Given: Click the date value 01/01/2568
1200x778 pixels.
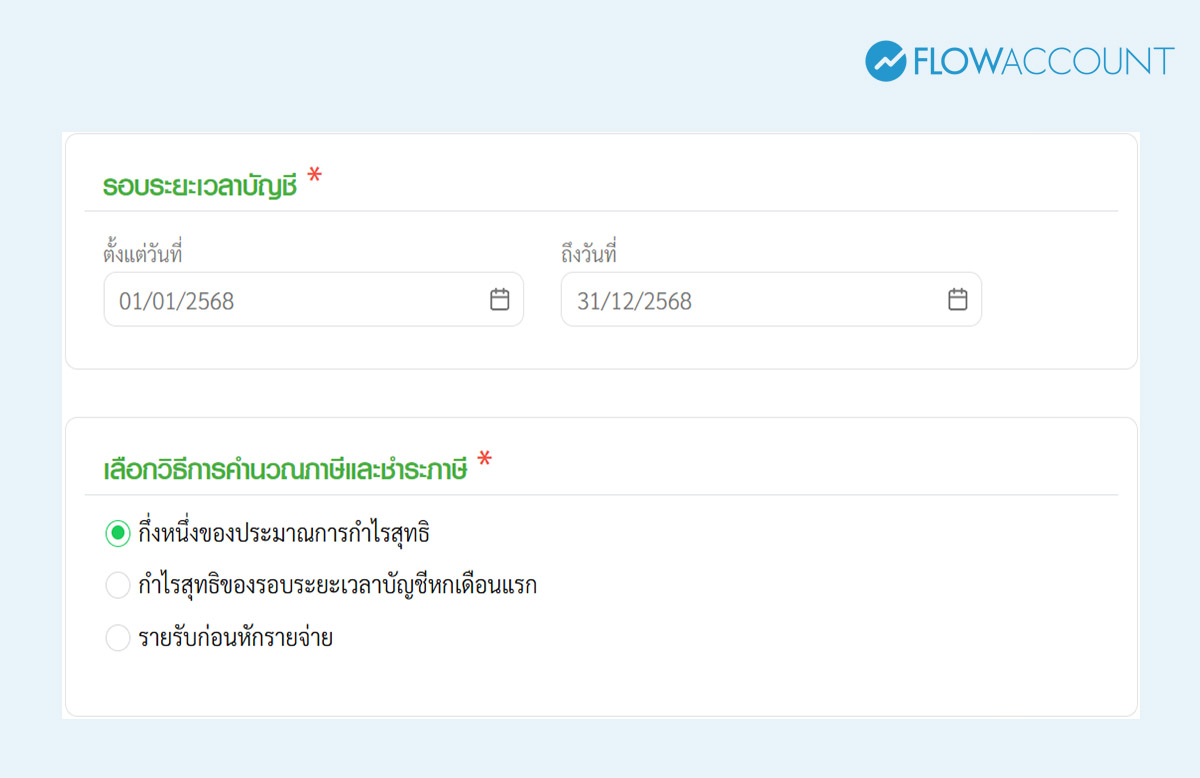Looking at the screenshot, I should 176,301.
